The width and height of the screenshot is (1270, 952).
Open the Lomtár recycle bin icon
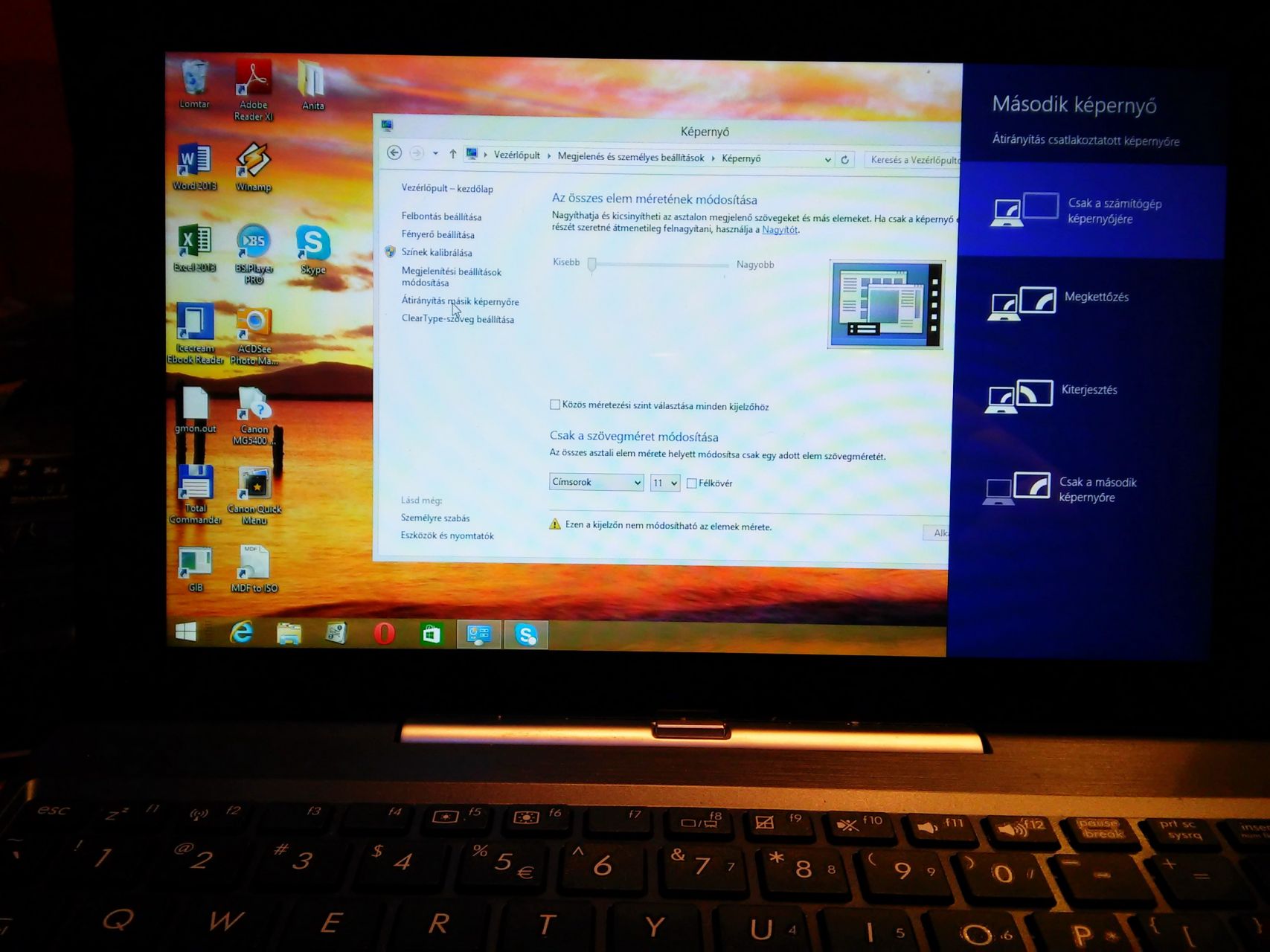[193, 83]
